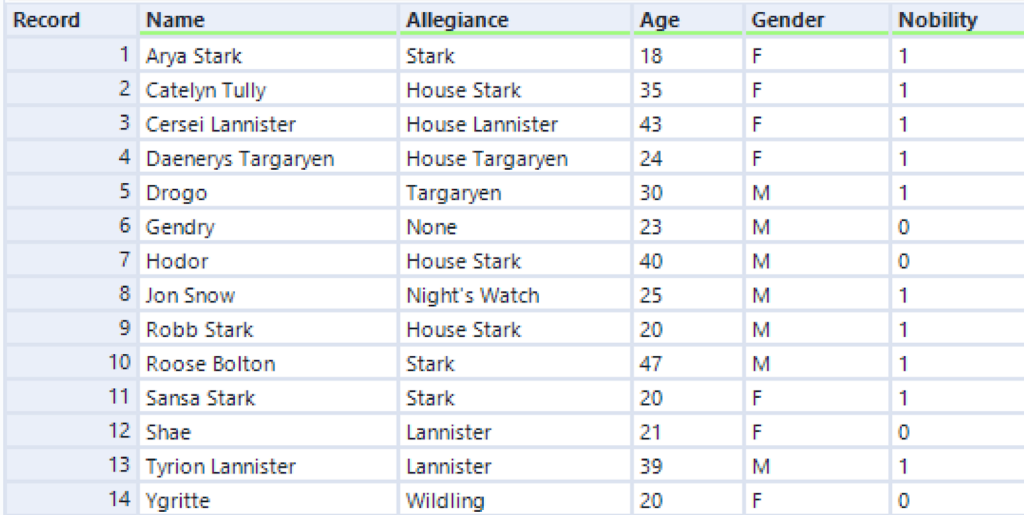Click the Name column header

(268, 20)
